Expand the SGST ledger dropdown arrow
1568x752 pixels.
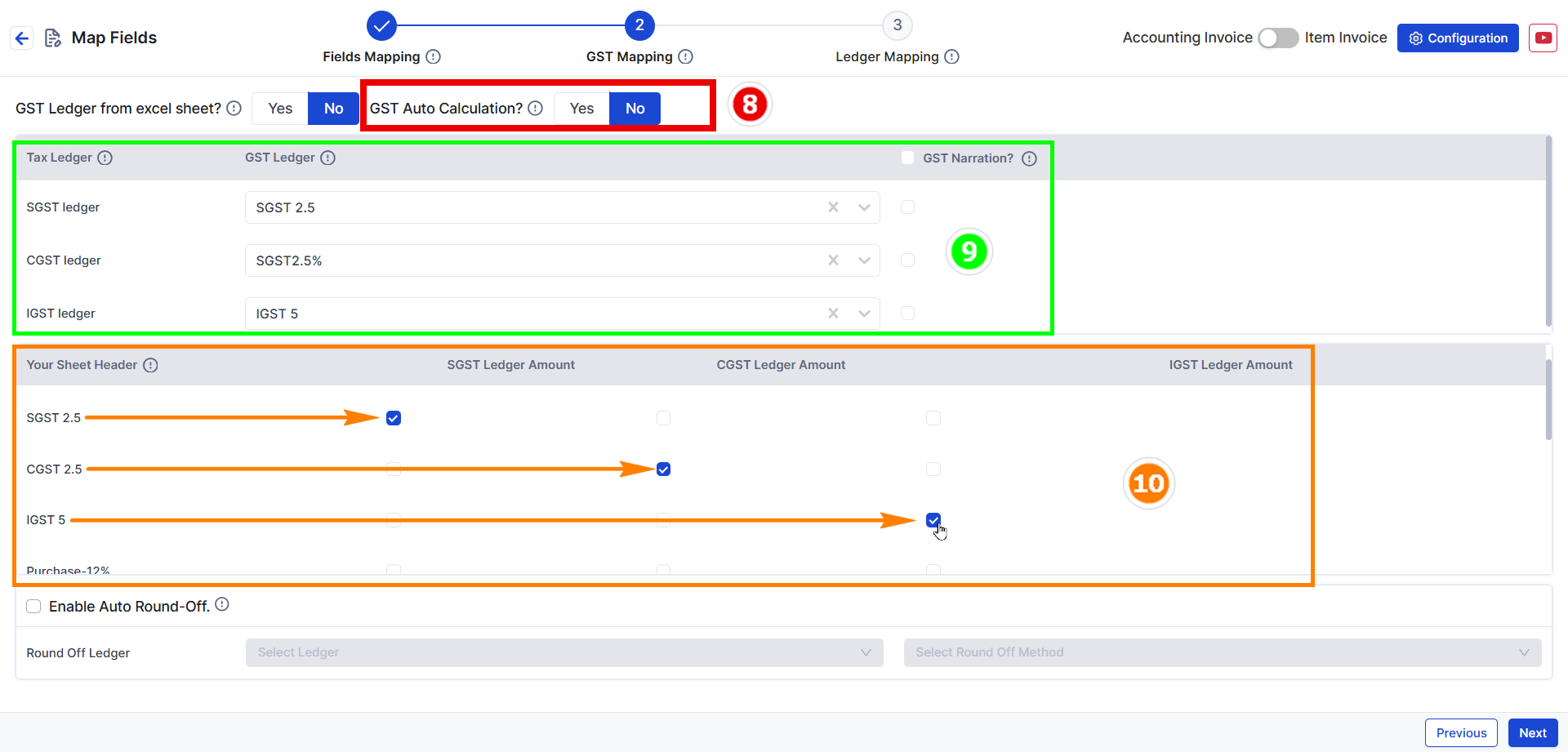pos(864,207)
